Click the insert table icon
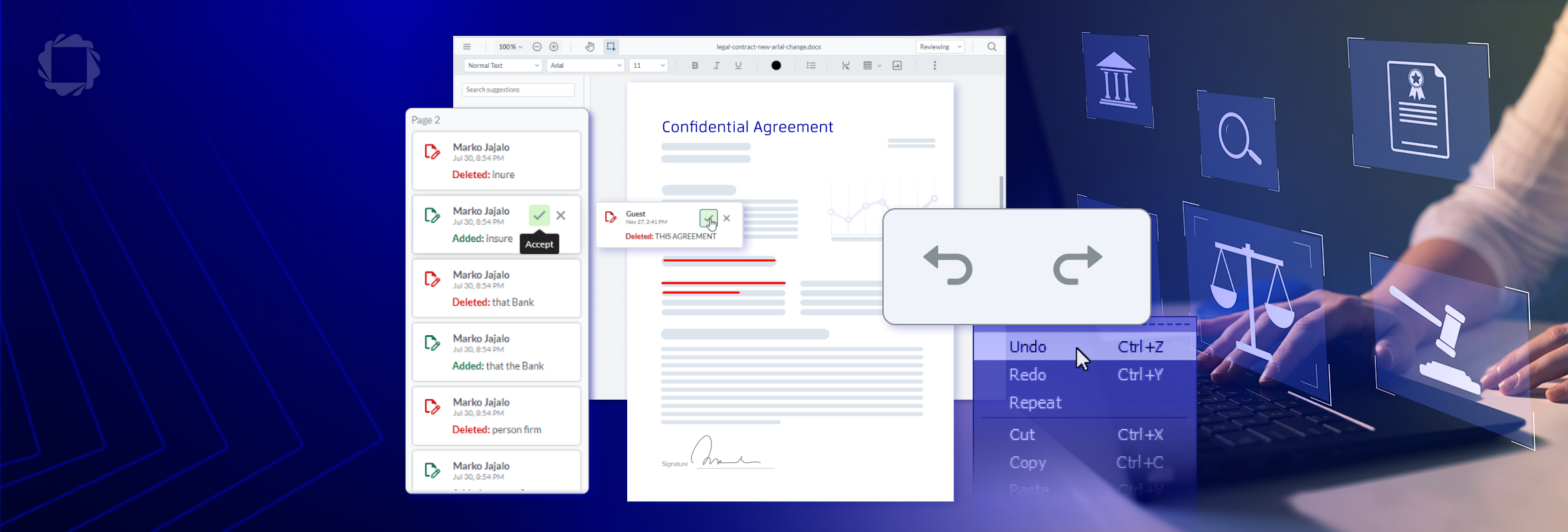Viewport: 1568px width, 532px height. point(867,66)
